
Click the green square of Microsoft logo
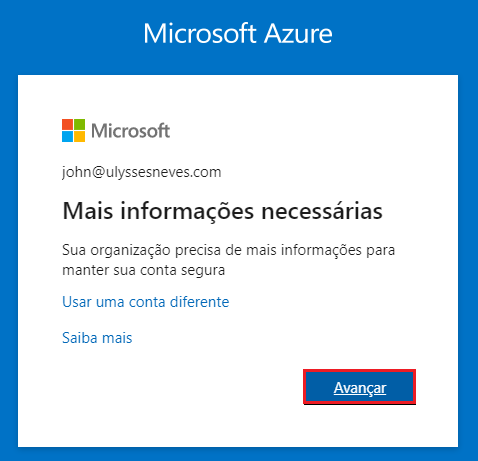pyautogui.click(x=79, y=124)
